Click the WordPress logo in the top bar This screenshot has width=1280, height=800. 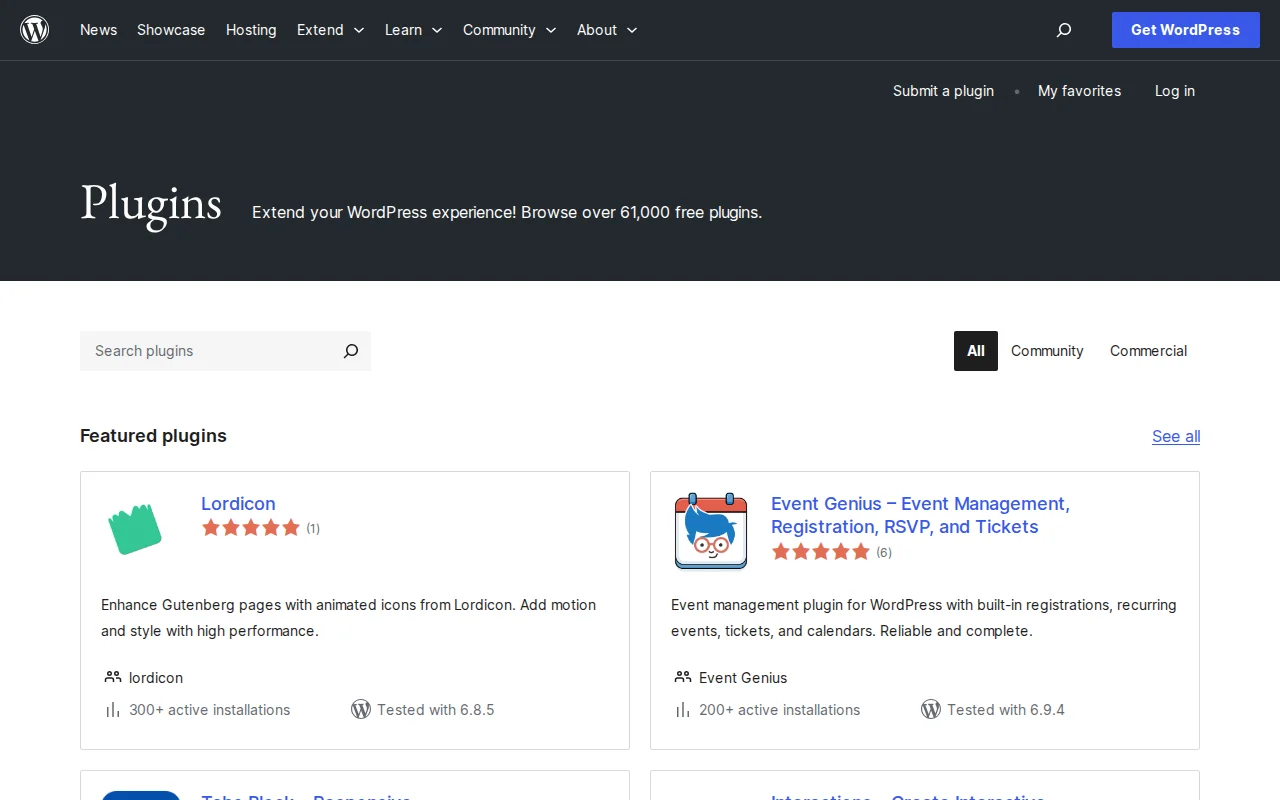point(34,29)
